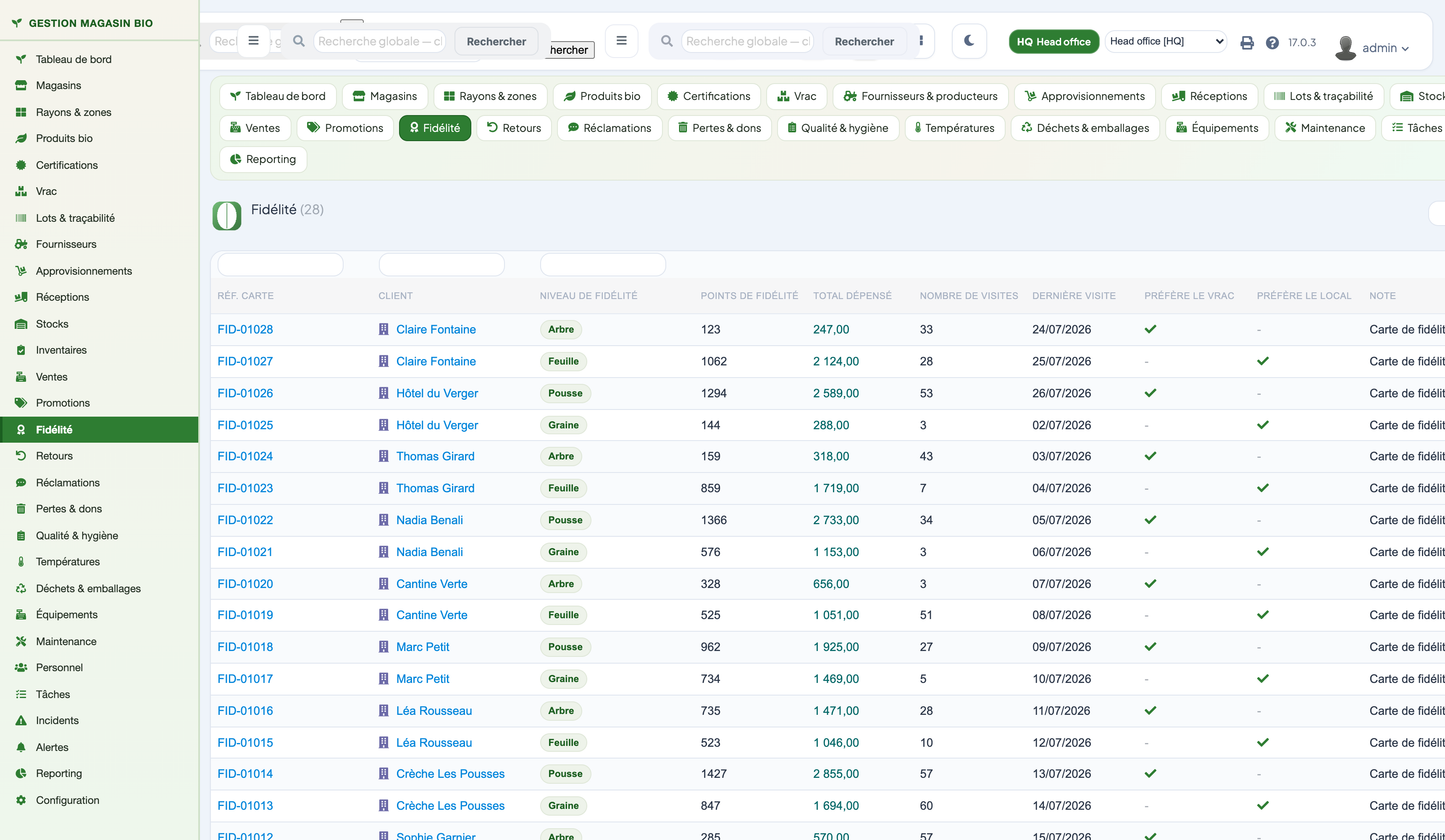Click the Arbre badge on row FID-01024
1445x840 pixels.
pos(561,456)
